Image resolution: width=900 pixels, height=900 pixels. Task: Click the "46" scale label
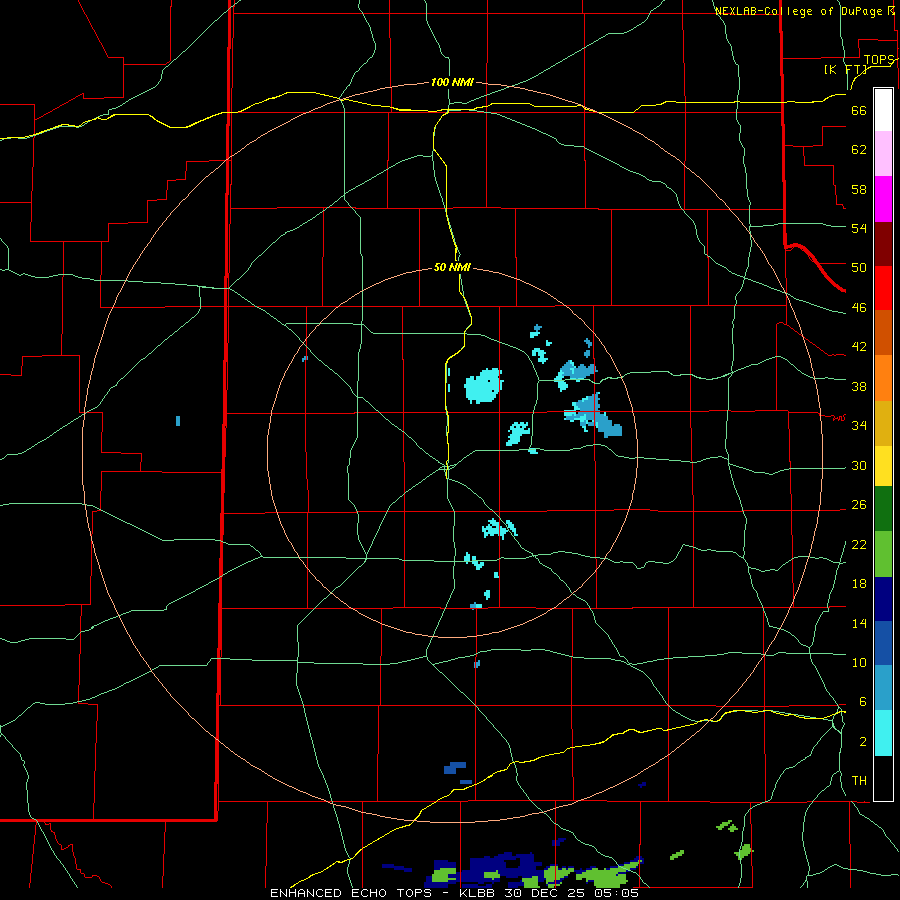859,308
